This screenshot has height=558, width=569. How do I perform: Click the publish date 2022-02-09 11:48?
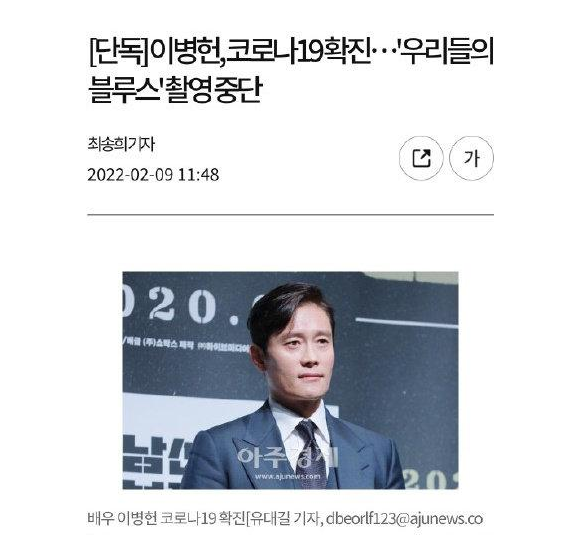pyautogui.click(x=153, y=175)
